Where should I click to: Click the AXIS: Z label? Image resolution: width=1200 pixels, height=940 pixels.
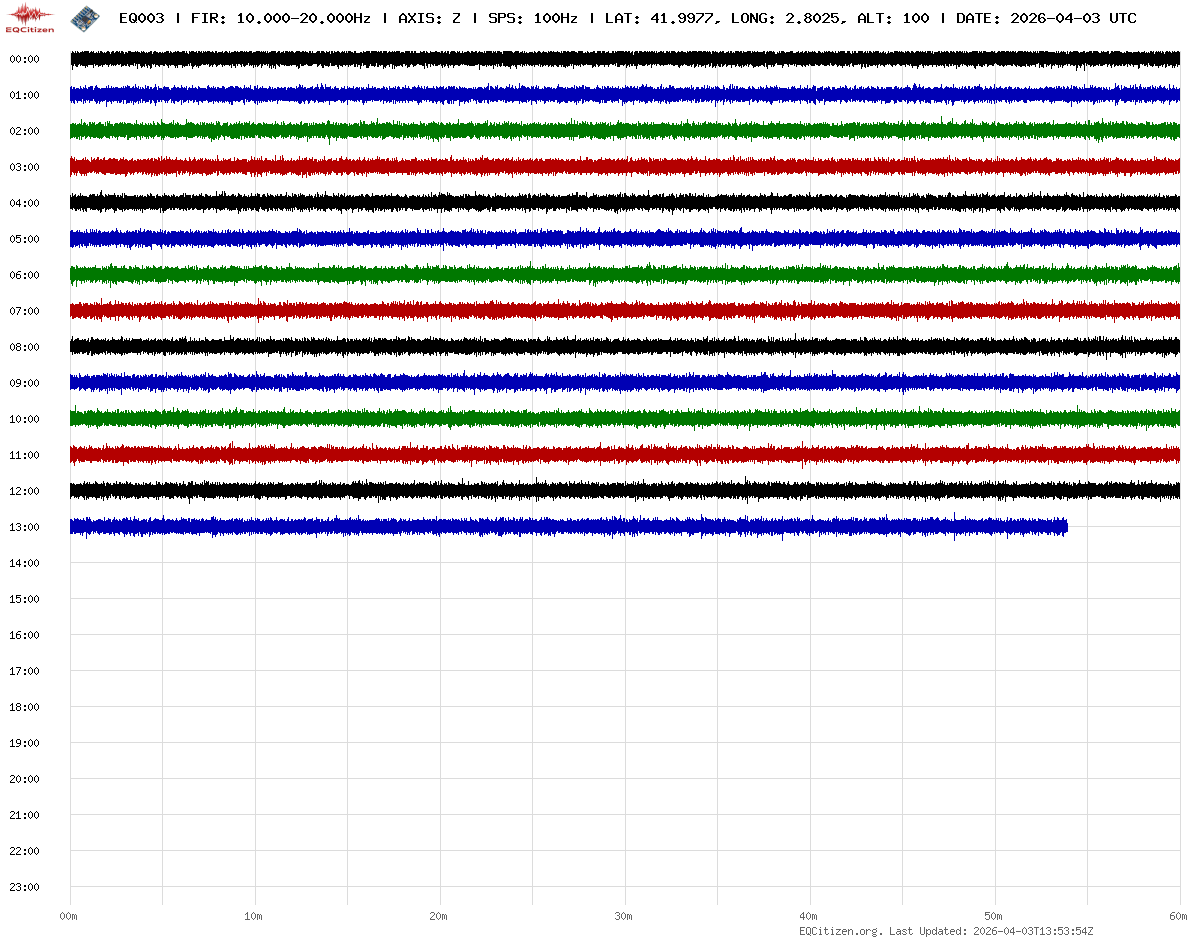pyautogui.click(x=429, y=18)
